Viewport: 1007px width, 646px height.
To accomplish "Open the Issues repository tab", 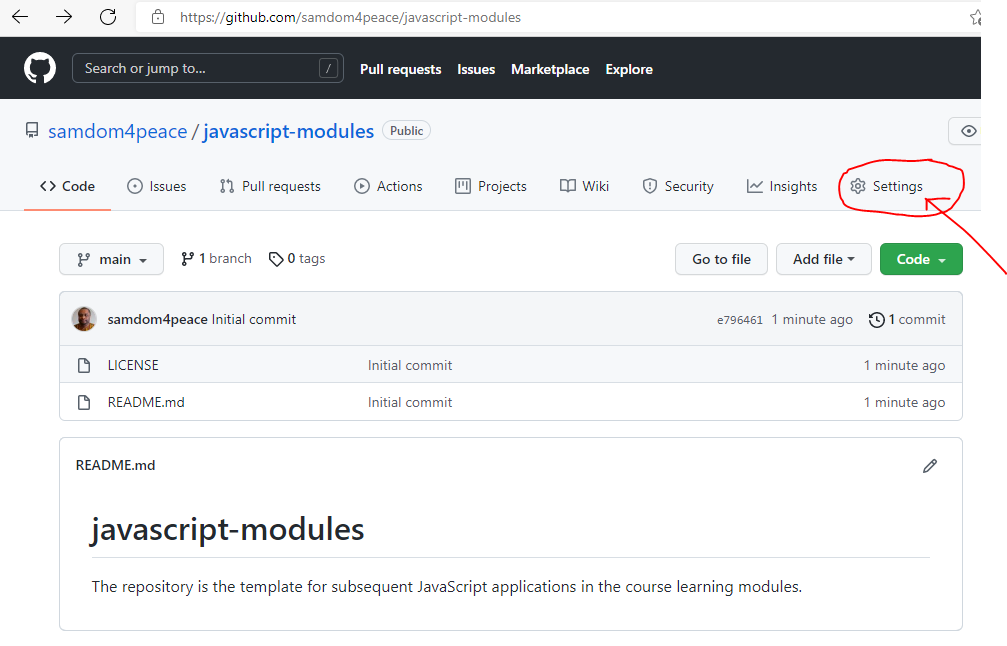I will [x=157, y=186].
